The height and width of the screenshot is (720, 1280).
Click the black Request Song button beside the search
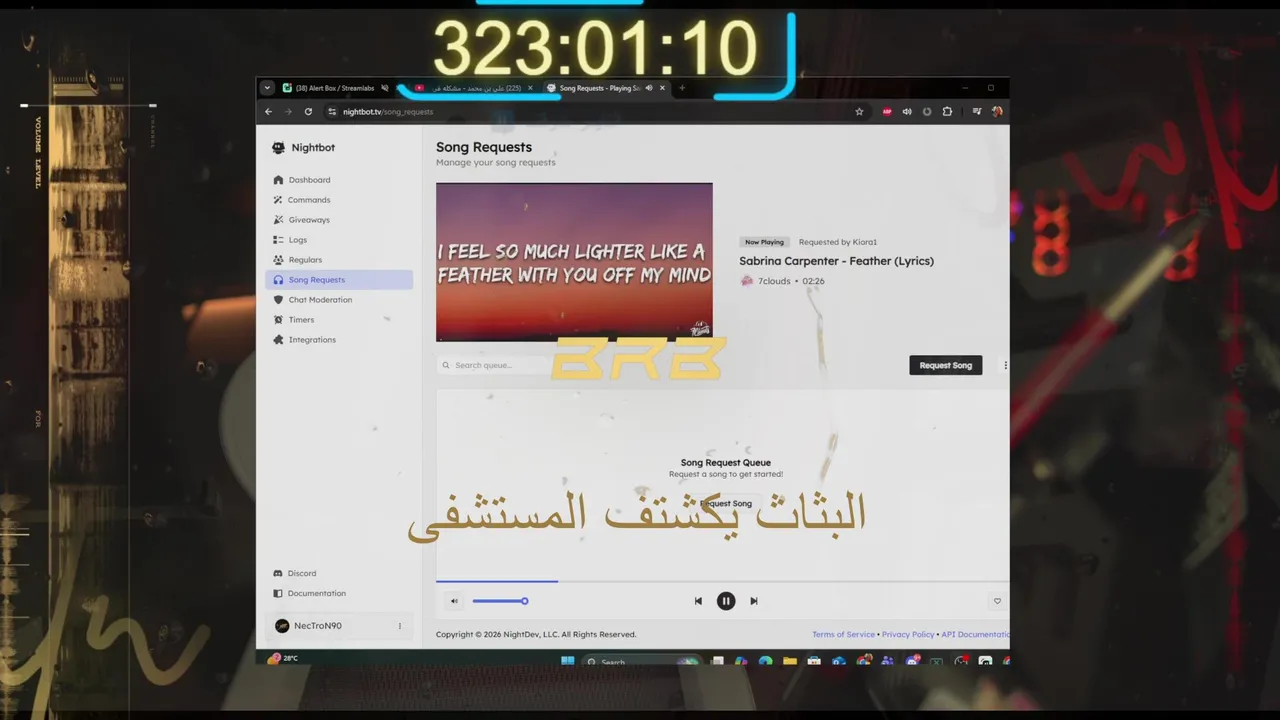click(x=946, y=365)
